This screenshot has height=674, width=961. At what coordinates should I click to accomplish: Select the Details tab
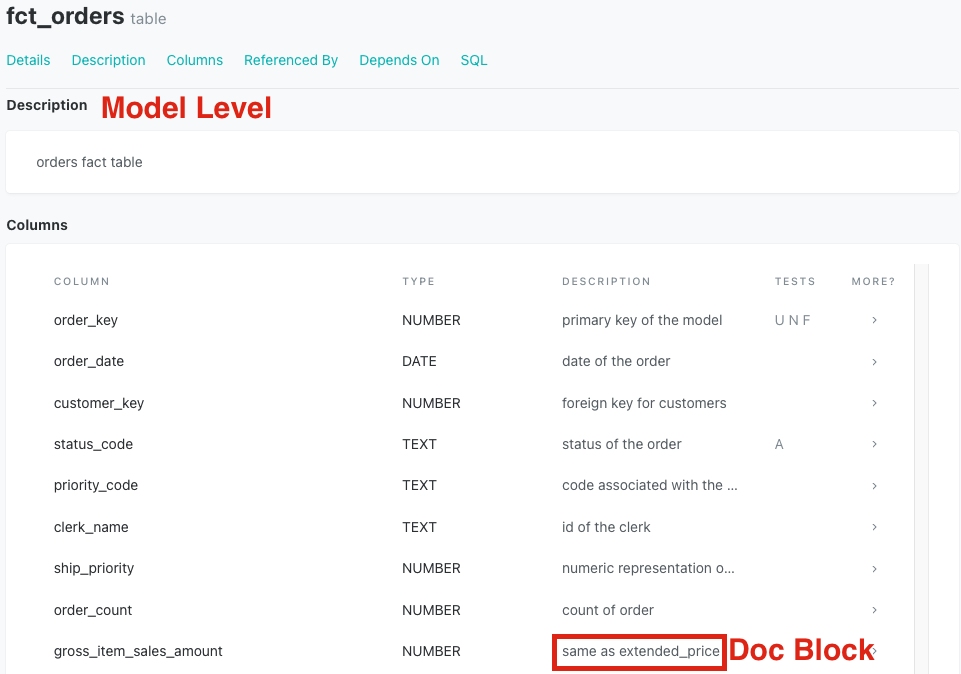(x=28, y=60)
